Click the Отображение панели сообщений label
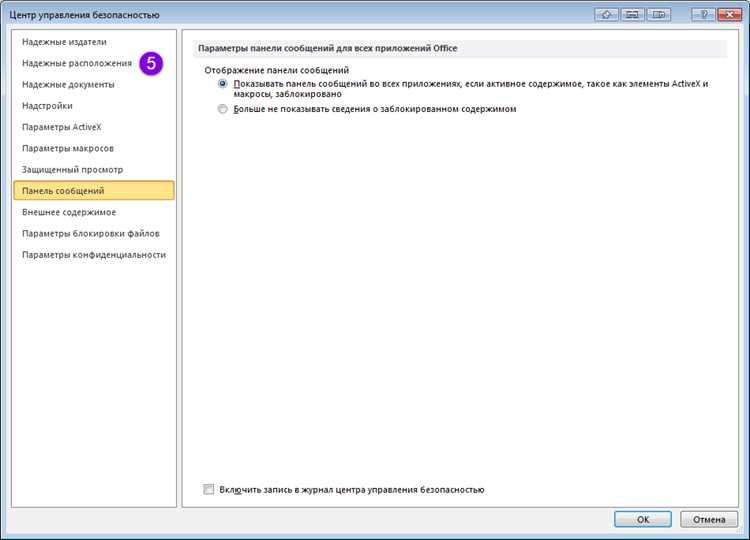This screenshot has width=750, height=540. [x=276, y=70]
